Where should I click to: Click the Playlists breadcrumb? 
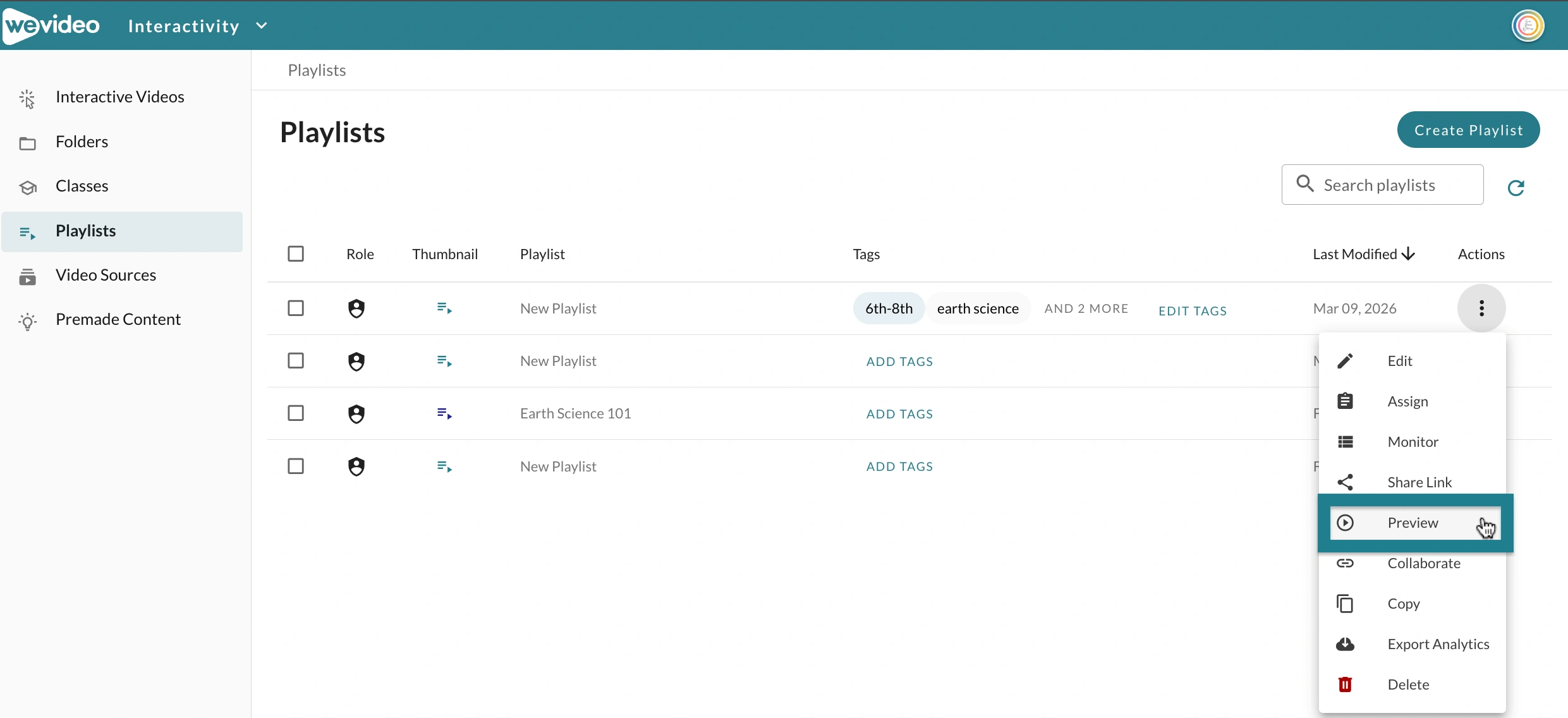(317, 70)
